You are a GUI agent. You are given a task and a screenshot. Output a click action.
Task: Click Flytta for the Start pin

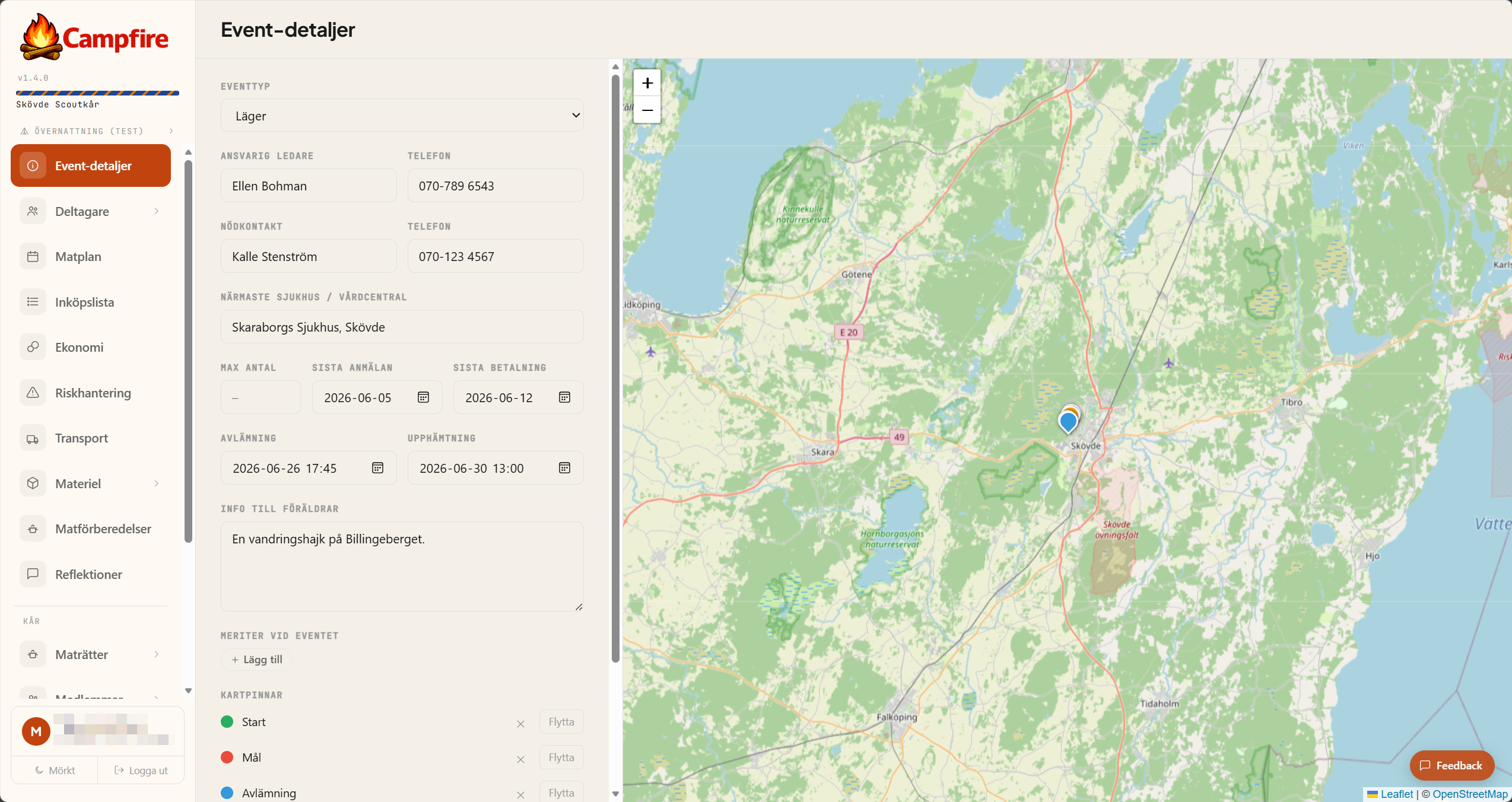561,722
